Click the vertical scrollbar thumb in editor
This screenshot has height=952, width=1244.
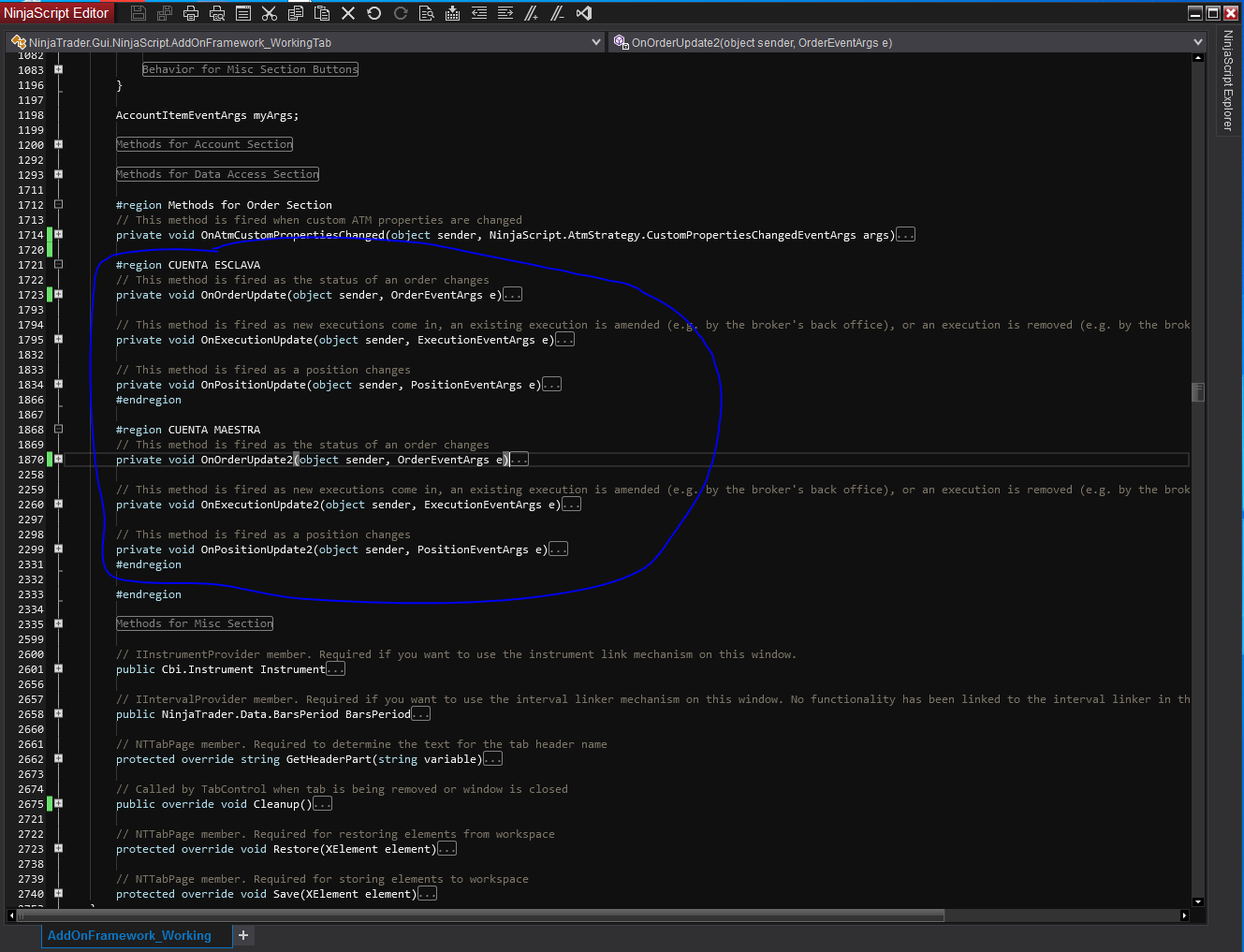(1198, 391)
